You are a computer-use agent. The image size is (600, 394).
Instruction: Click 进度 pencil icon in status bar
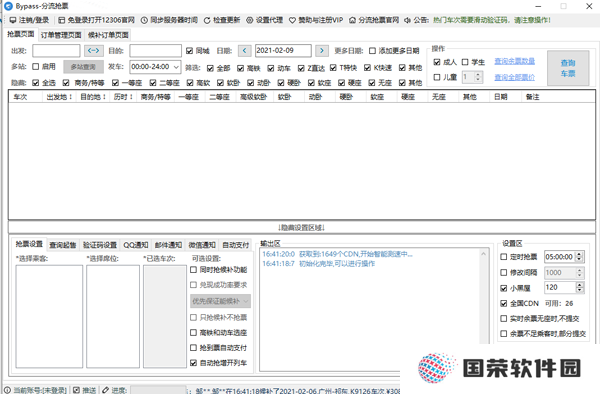tap(105, 390)
